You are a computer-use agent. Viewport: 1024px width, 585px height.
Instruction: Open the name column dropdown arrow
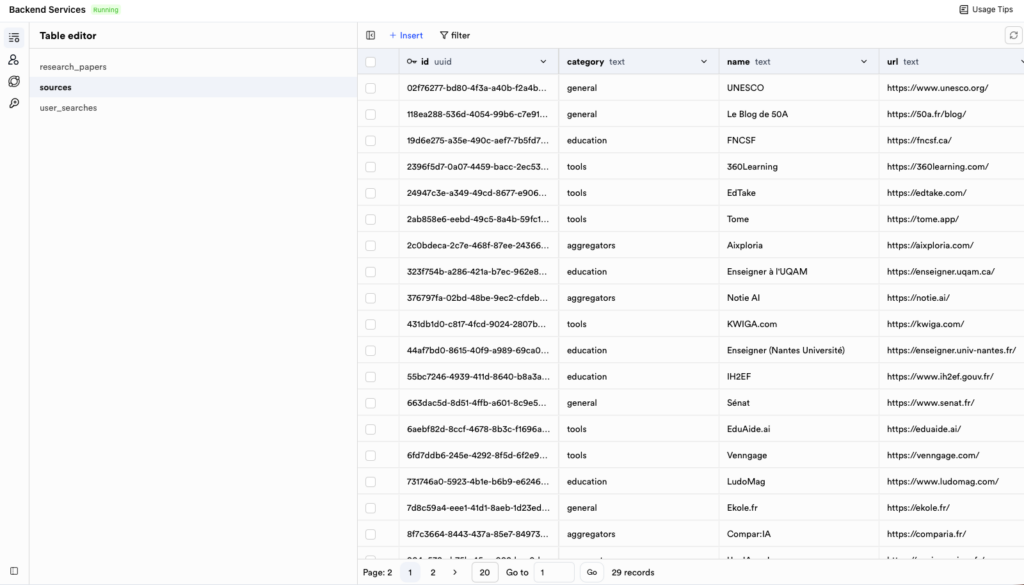[x=864, y=62]
